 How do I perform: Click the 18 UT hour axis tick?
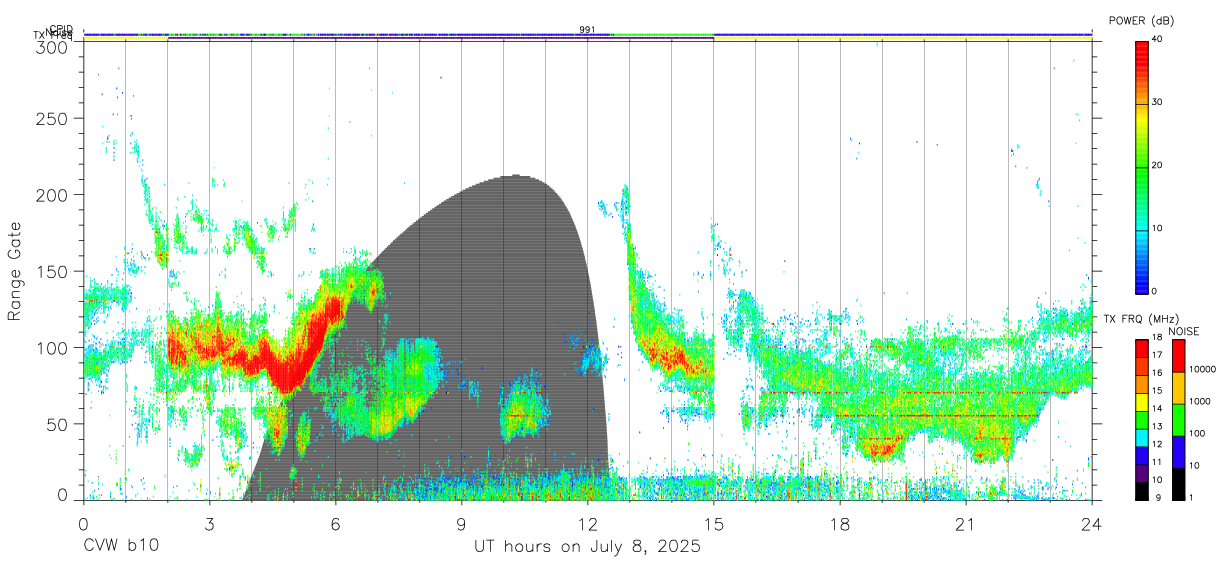[x=840, y=522]
